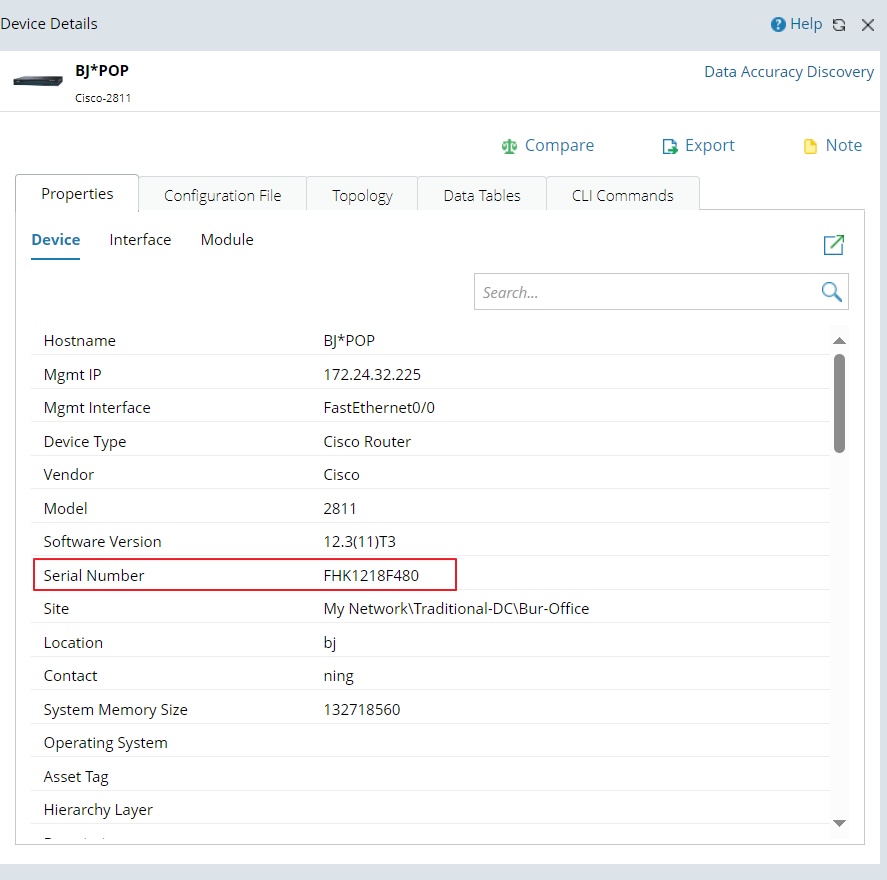
Task: Open the Configuration File tab
Action: pyautogui.click(x=222, y=195)
